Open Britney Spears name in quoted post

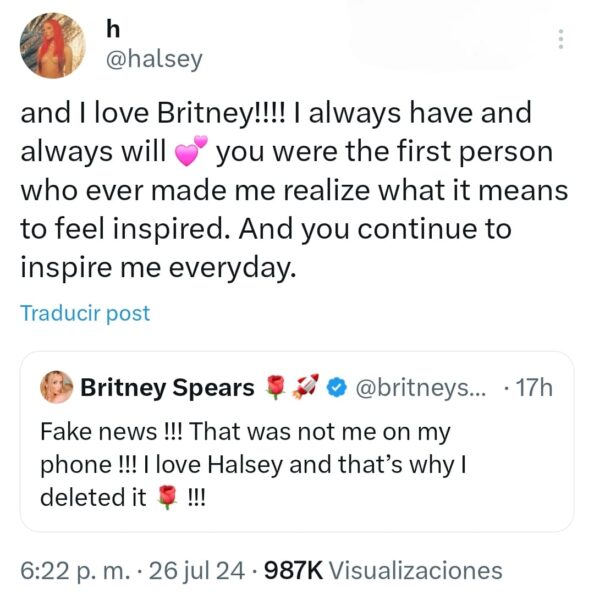point(167,388)
